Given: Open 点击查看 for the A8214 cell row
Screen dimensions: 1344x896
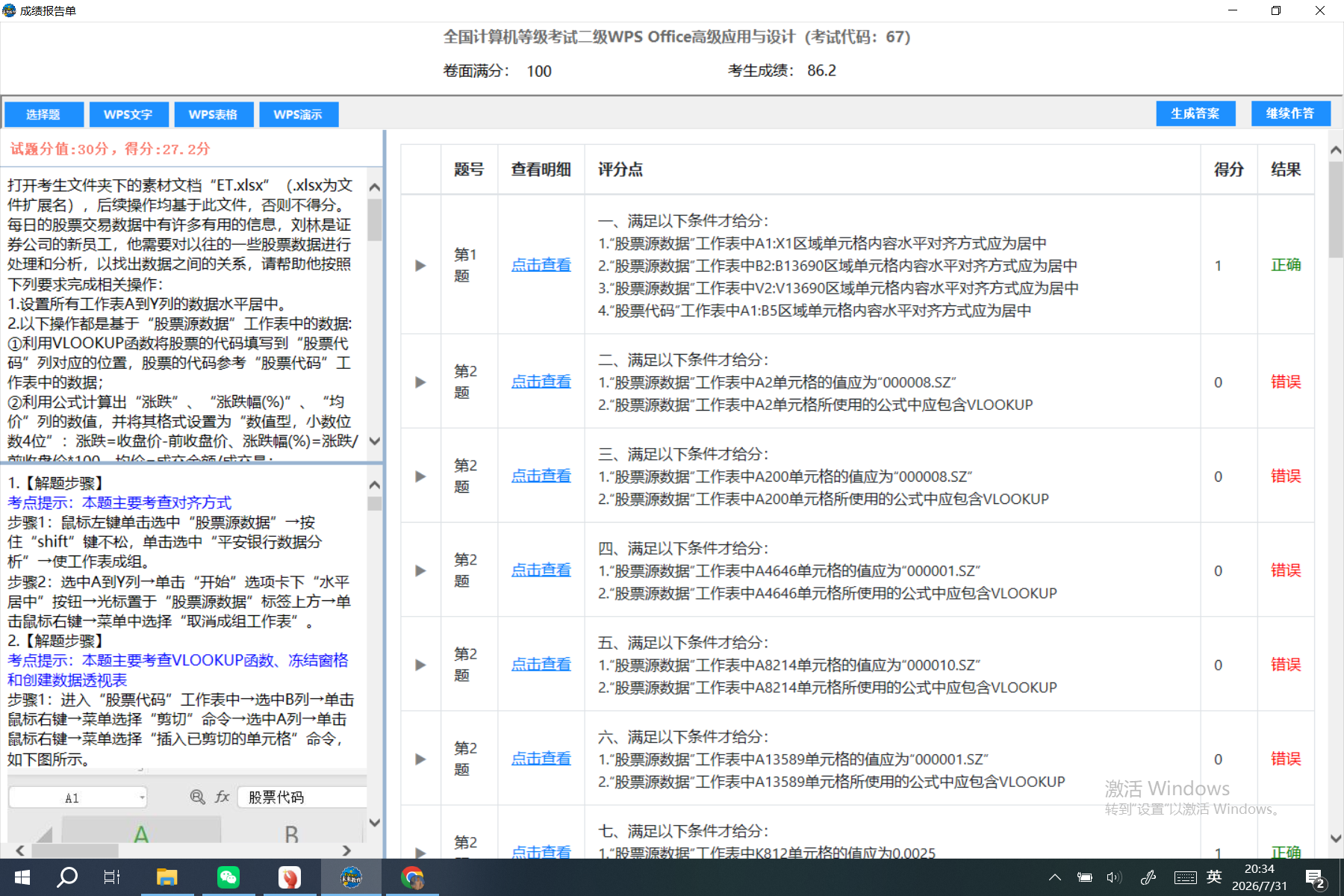Looking at the screenshot, I should tap(541, 664).
